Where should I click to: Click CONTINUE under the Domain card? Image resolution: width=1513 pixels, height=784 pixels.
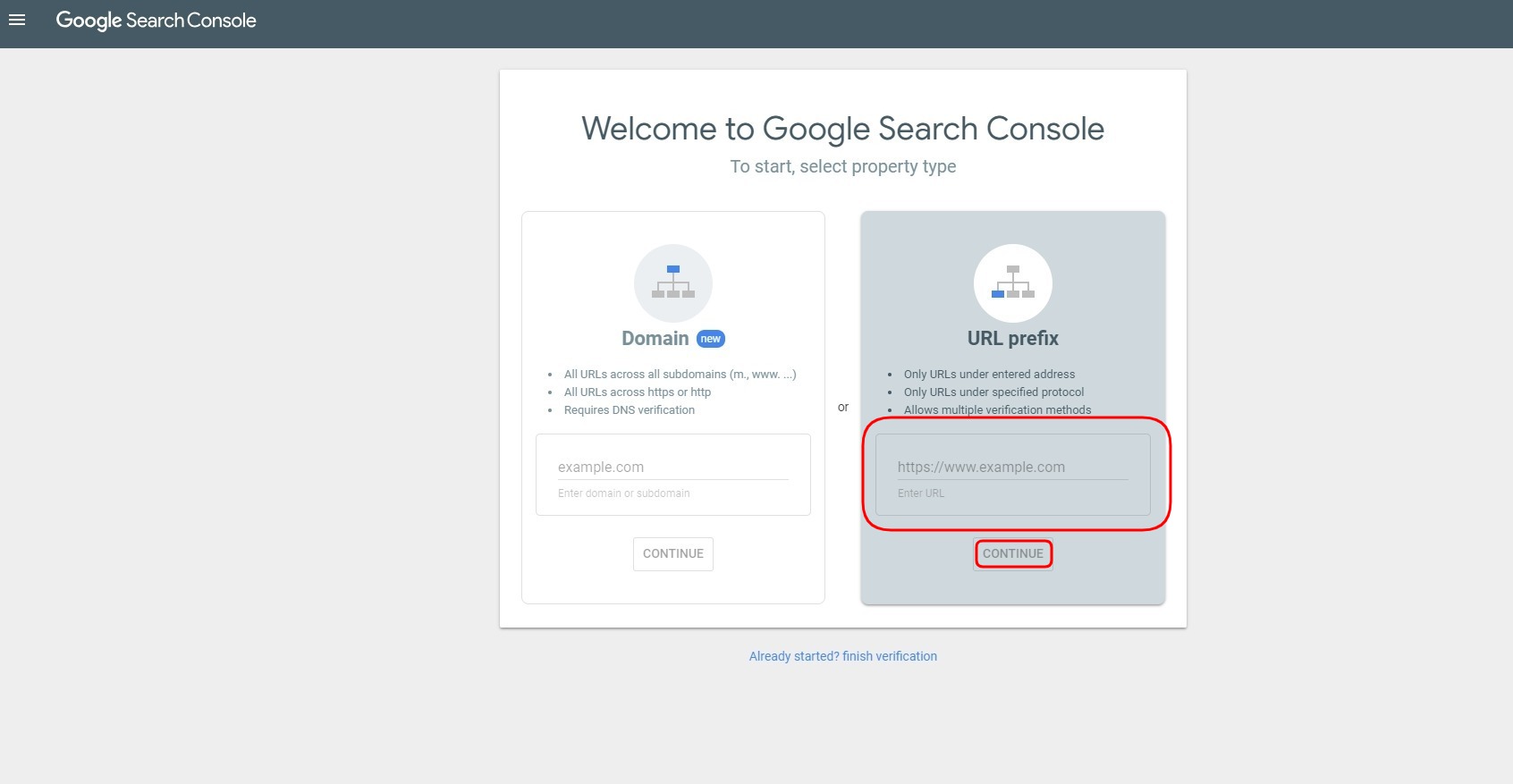pos(673,554)
